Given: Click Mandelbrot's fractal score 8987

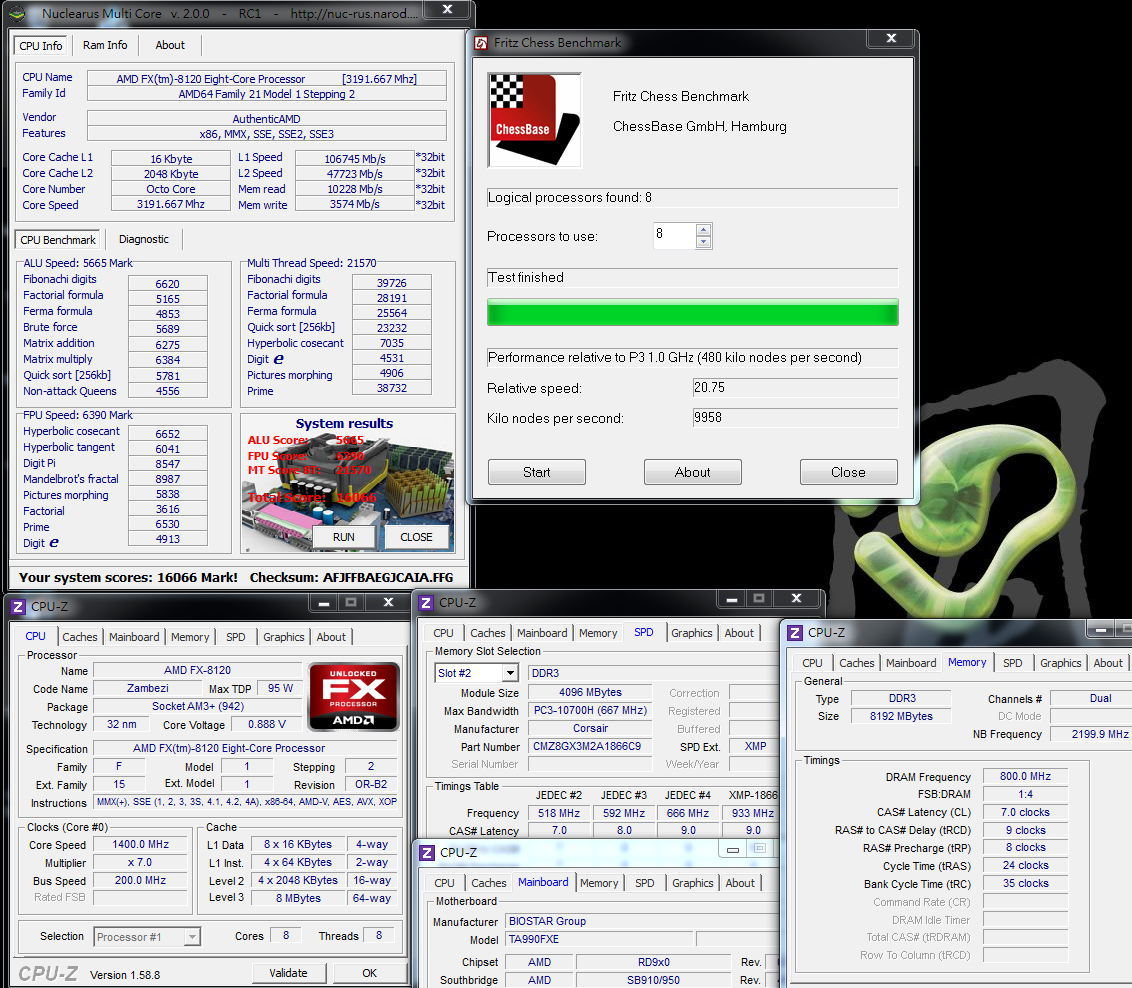Looking at the screenshot, I should [167, 478].
